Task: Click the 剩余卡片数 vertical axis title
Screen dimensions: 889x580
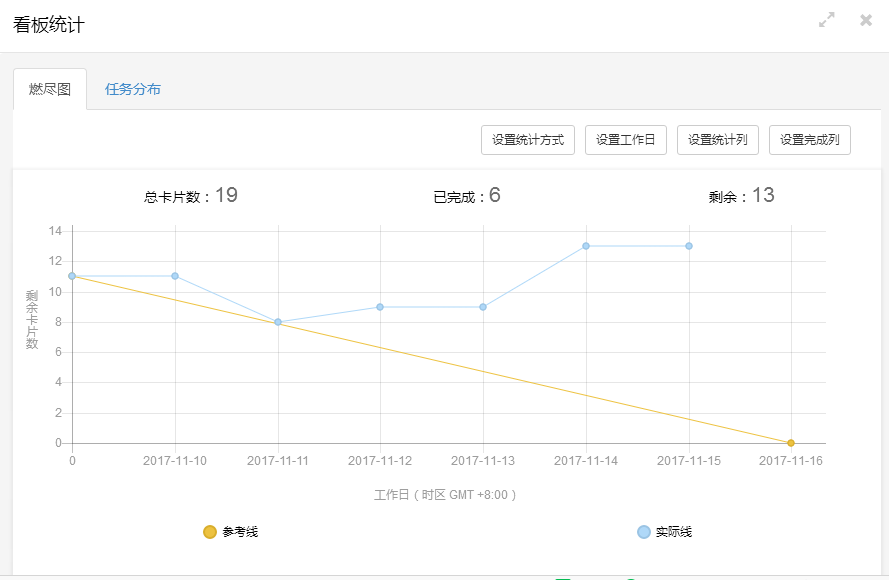Action: [x=32, y=320]
